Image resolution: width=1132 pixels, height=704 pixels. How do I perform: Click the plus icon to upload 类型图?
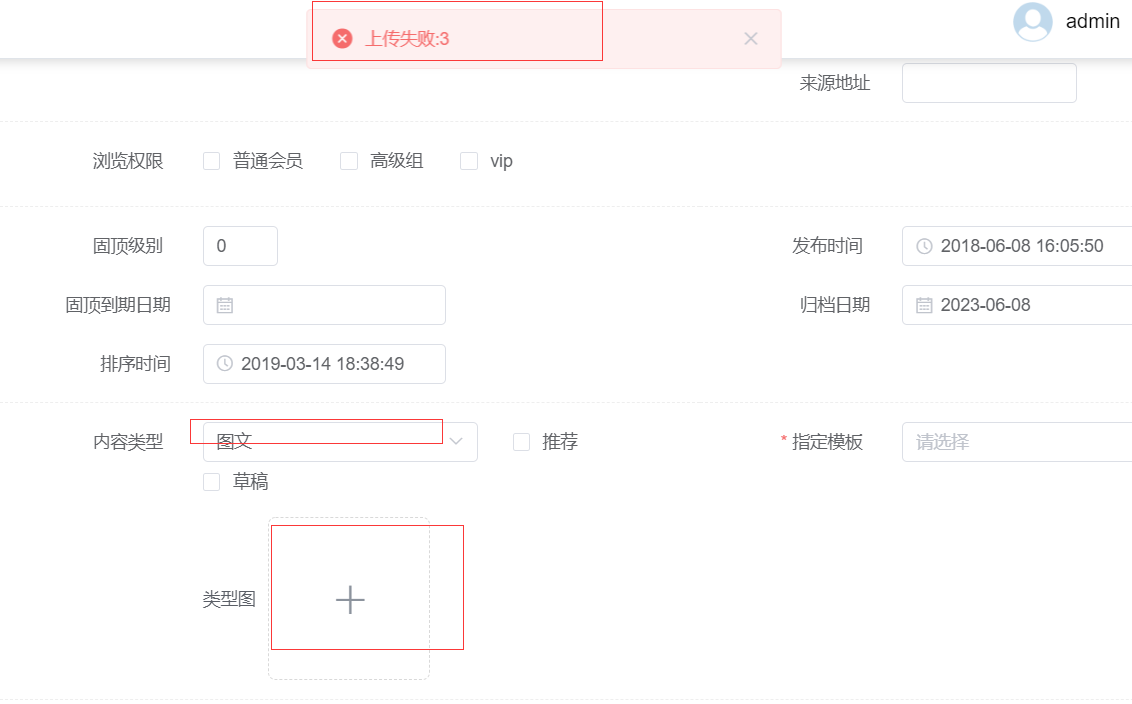coord(350,600)
